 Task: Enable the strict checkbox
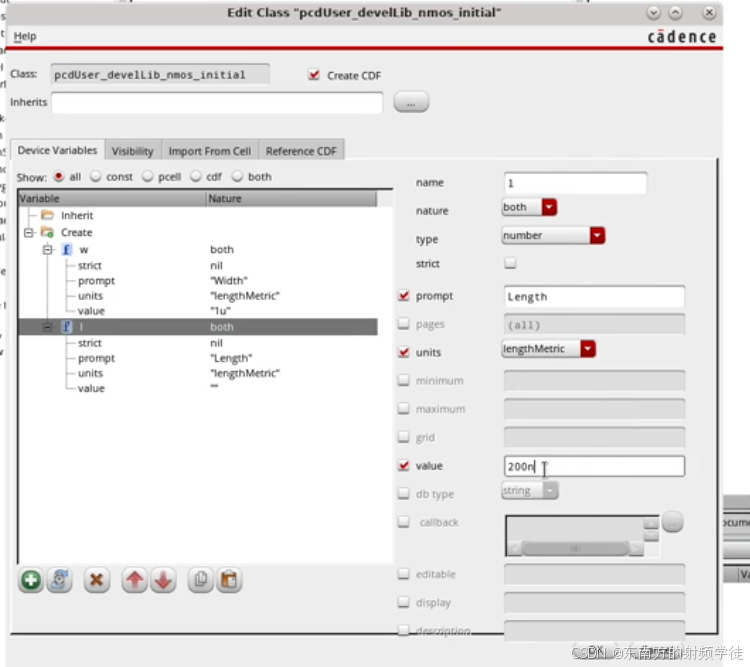tap(510, 263)
